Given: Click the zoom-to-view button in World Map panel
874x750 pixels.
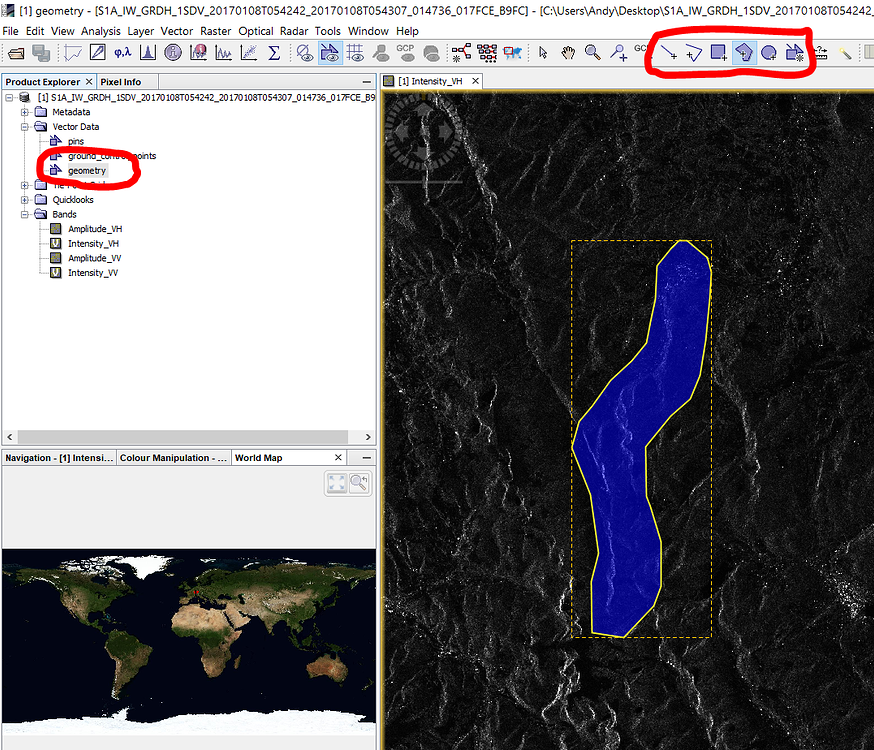Looking at the screenshot, I should point(358,483).
